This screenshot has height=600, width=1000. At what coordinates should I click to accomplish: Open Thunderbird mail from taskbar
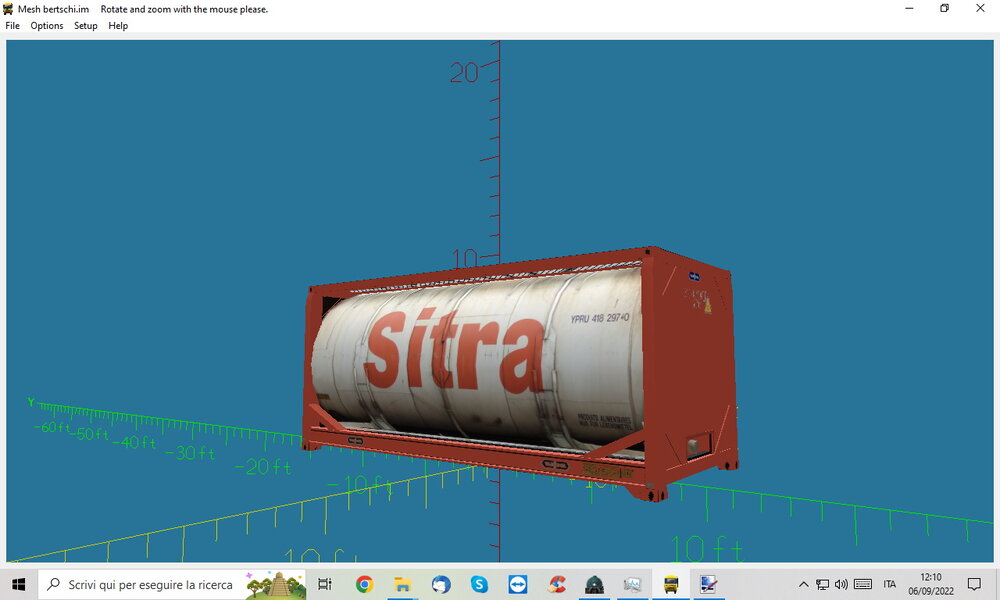[441, 584]
